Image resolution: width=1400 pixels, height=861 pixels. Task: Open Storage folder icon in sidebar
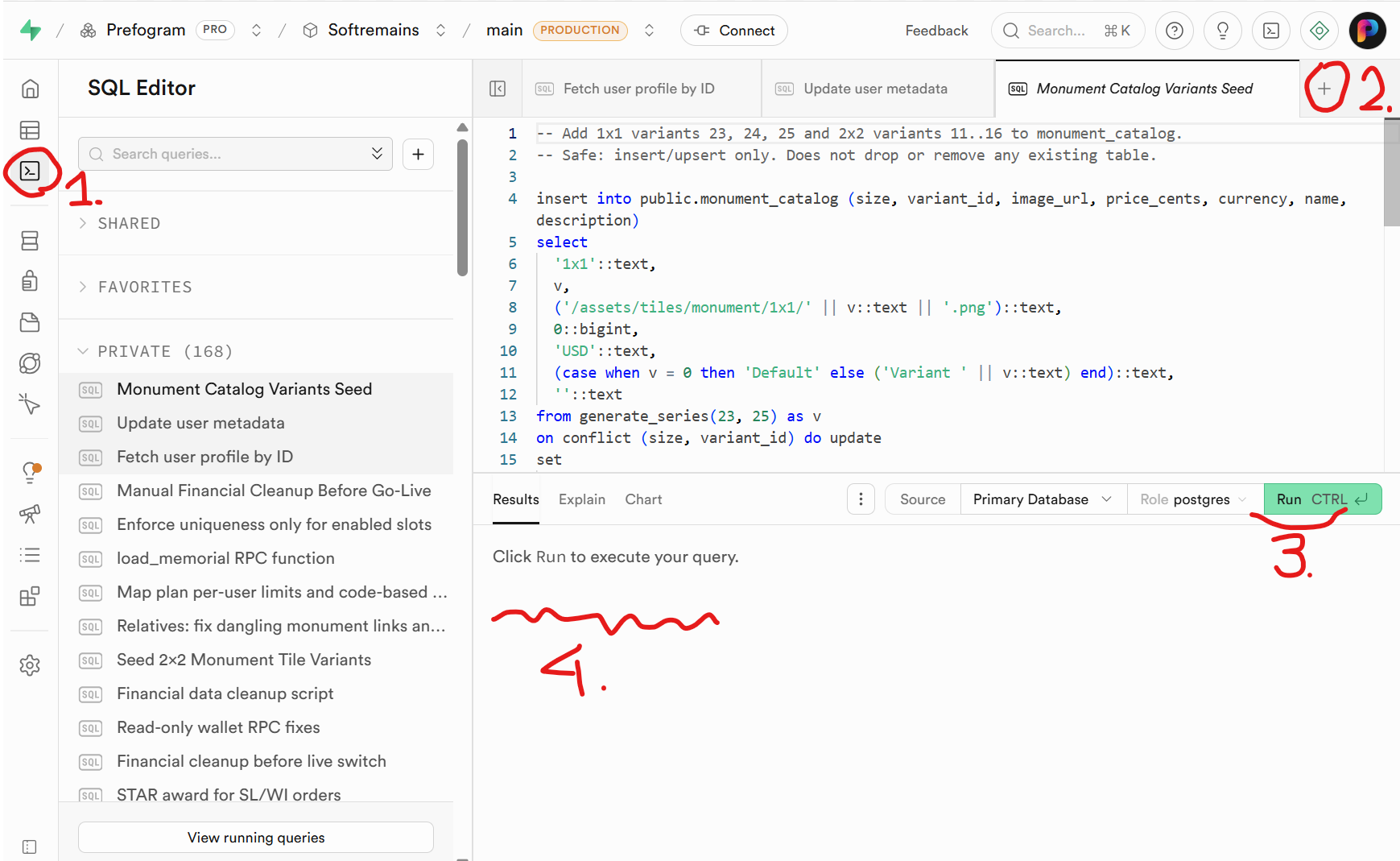coord(30,322)
